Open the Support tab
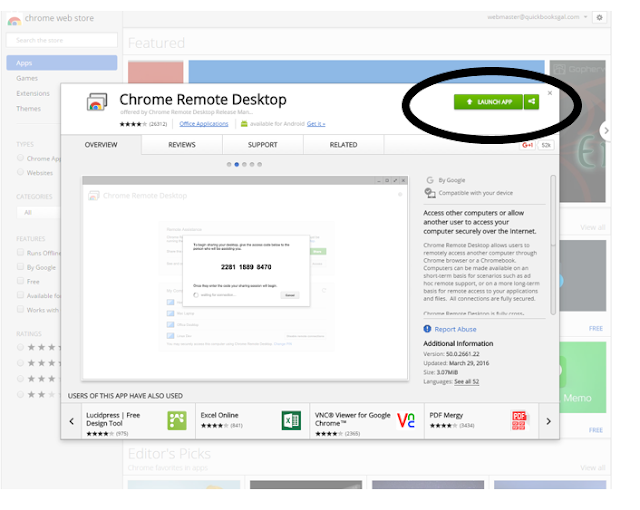The width and height of the screenshot is (640, 510). click(262, 145)
